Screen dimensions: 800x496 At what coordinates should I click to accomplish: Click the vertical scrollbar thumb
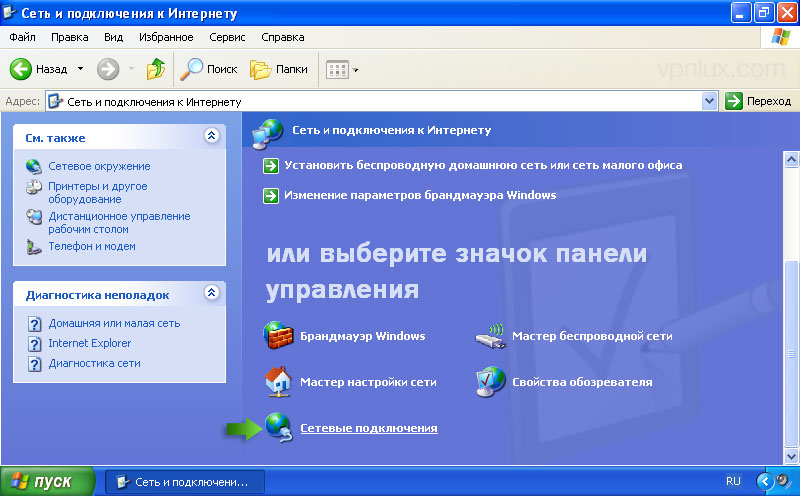[791, 354]
